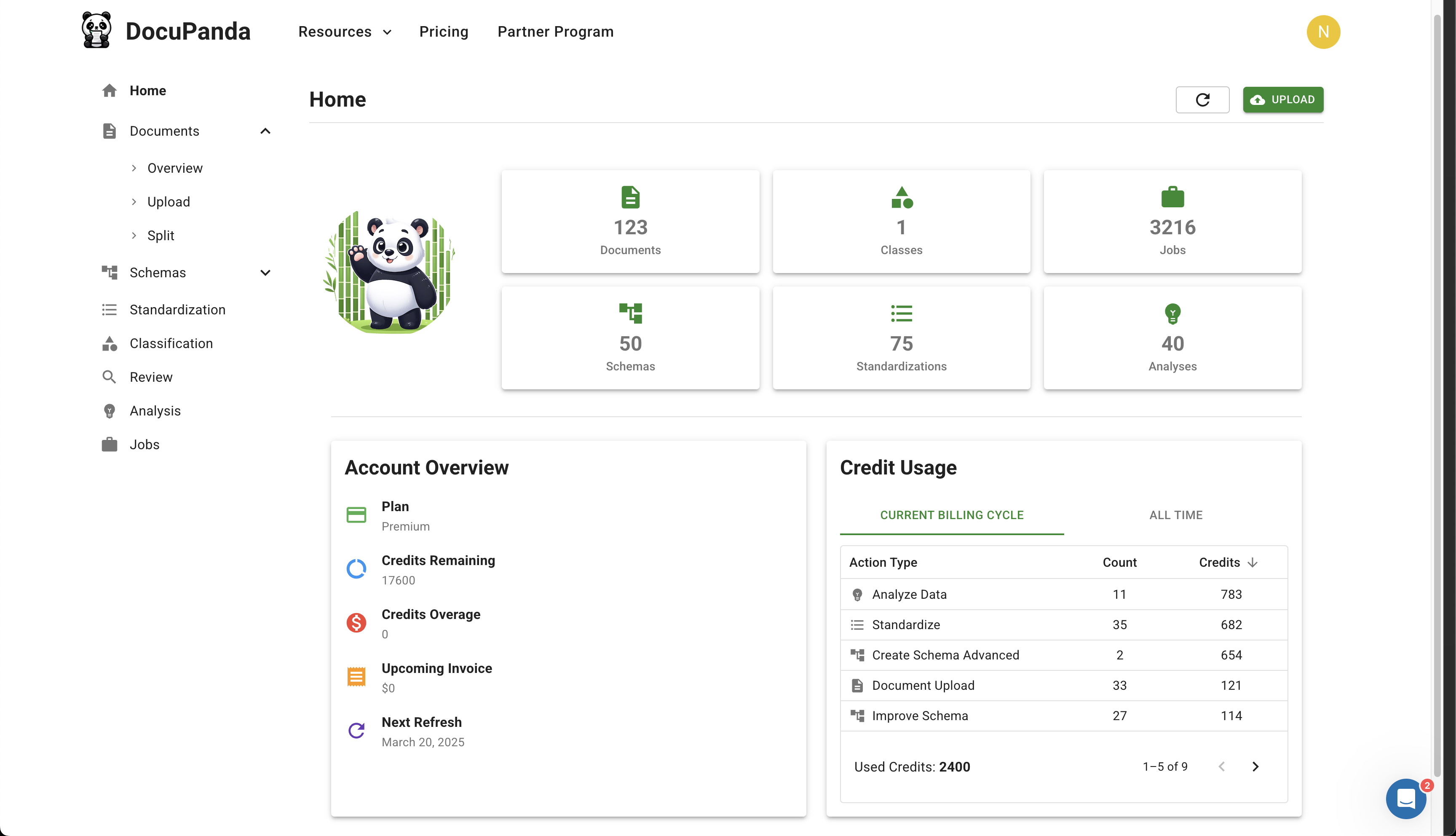
Task: Click the page vertical scrollbar
Action: tap(1437, 396)
